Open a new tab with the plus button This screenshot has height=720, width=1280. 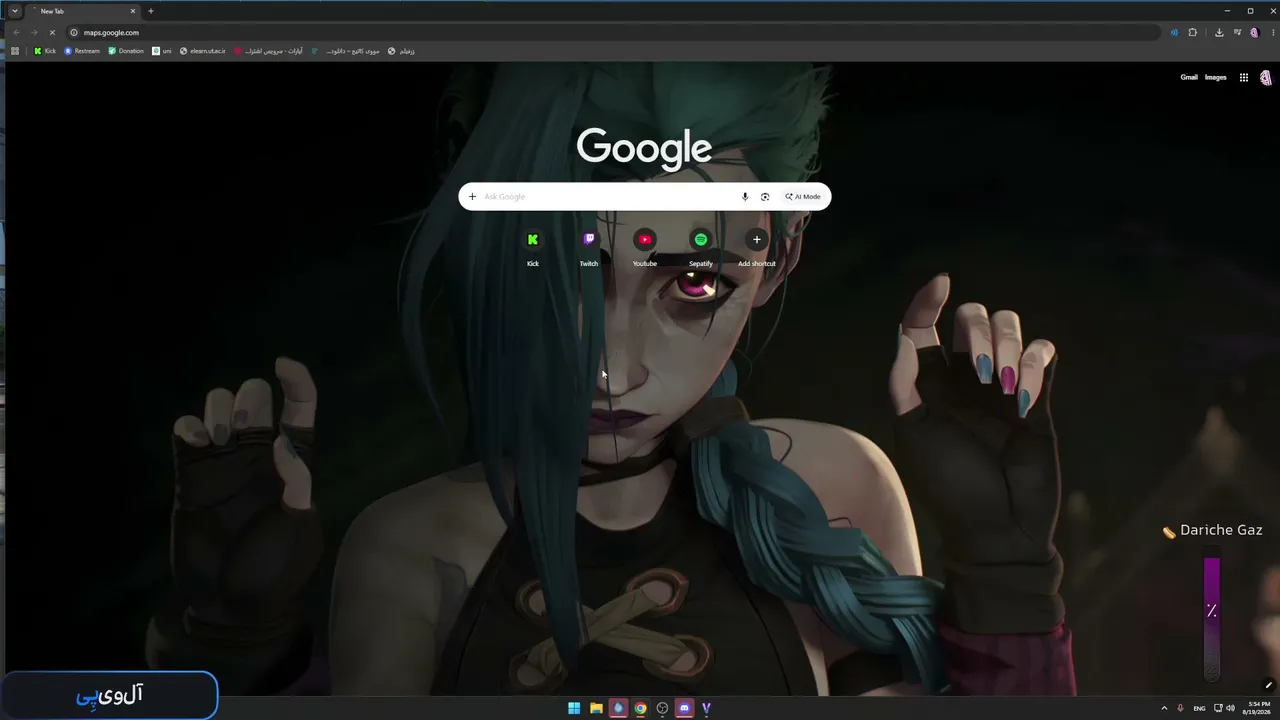tap(151, 11)
